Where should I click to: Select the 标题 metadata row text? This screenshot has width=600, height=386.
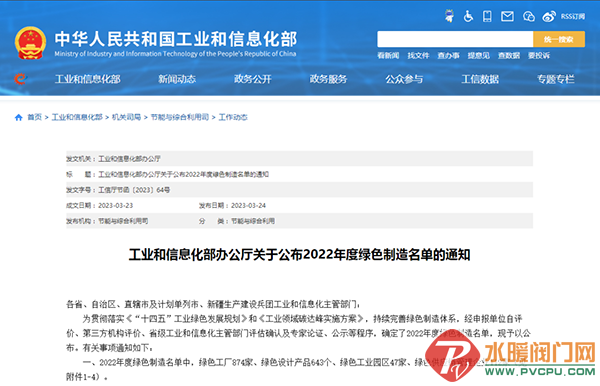168,174
